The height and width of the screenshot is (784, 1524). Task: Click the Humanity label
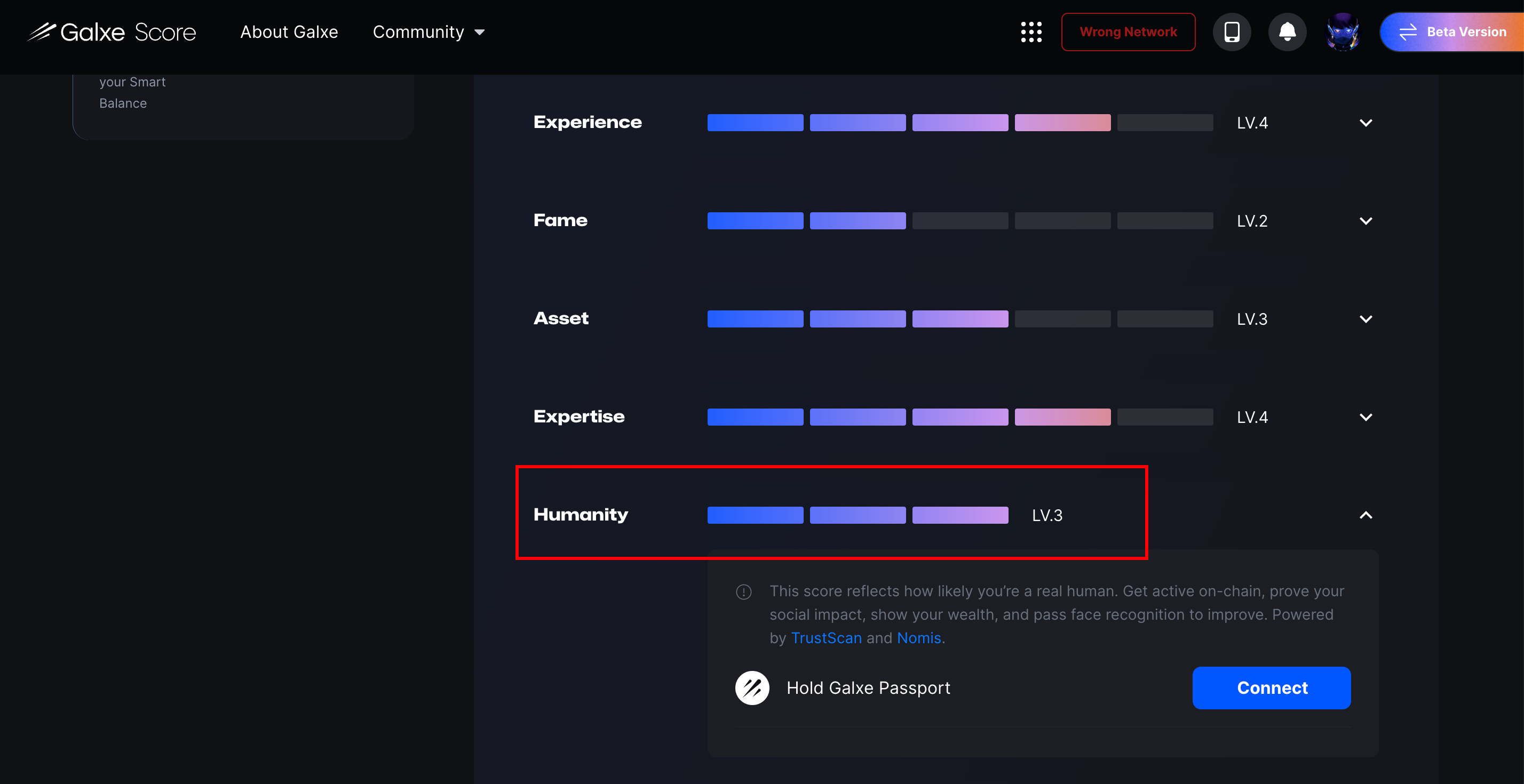(581, 515)
